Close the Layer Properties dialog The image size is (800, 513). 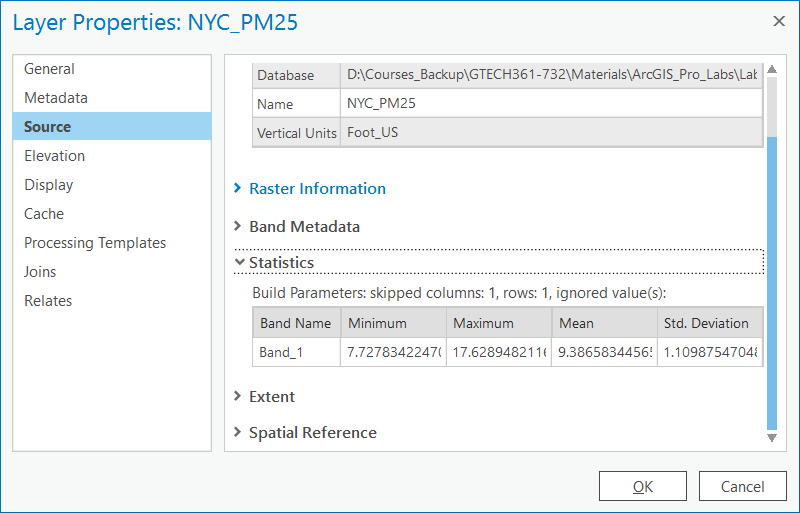(779, 21)
